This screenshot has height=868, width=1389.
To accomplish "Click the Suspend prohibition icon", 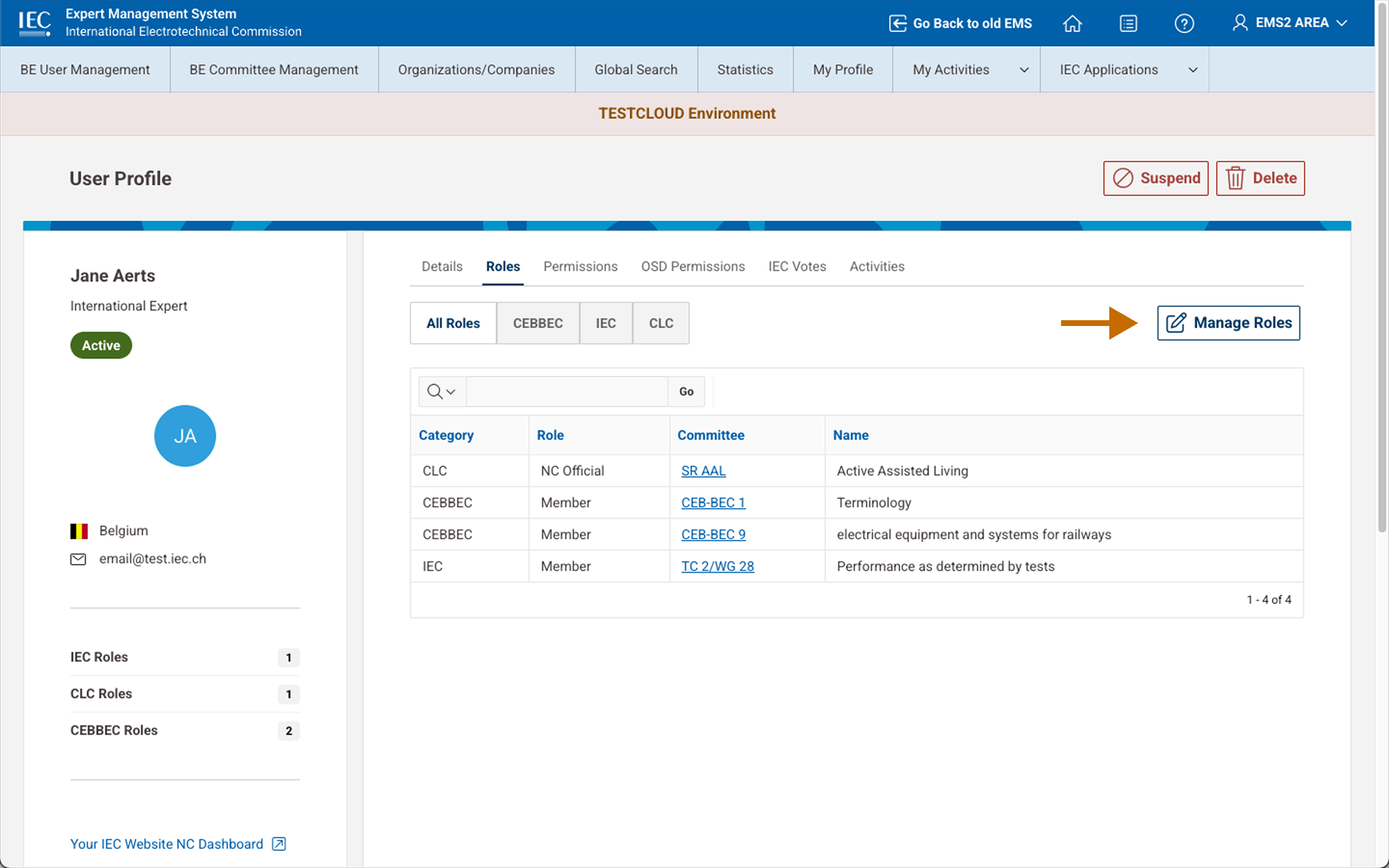I will [1124, 178].
